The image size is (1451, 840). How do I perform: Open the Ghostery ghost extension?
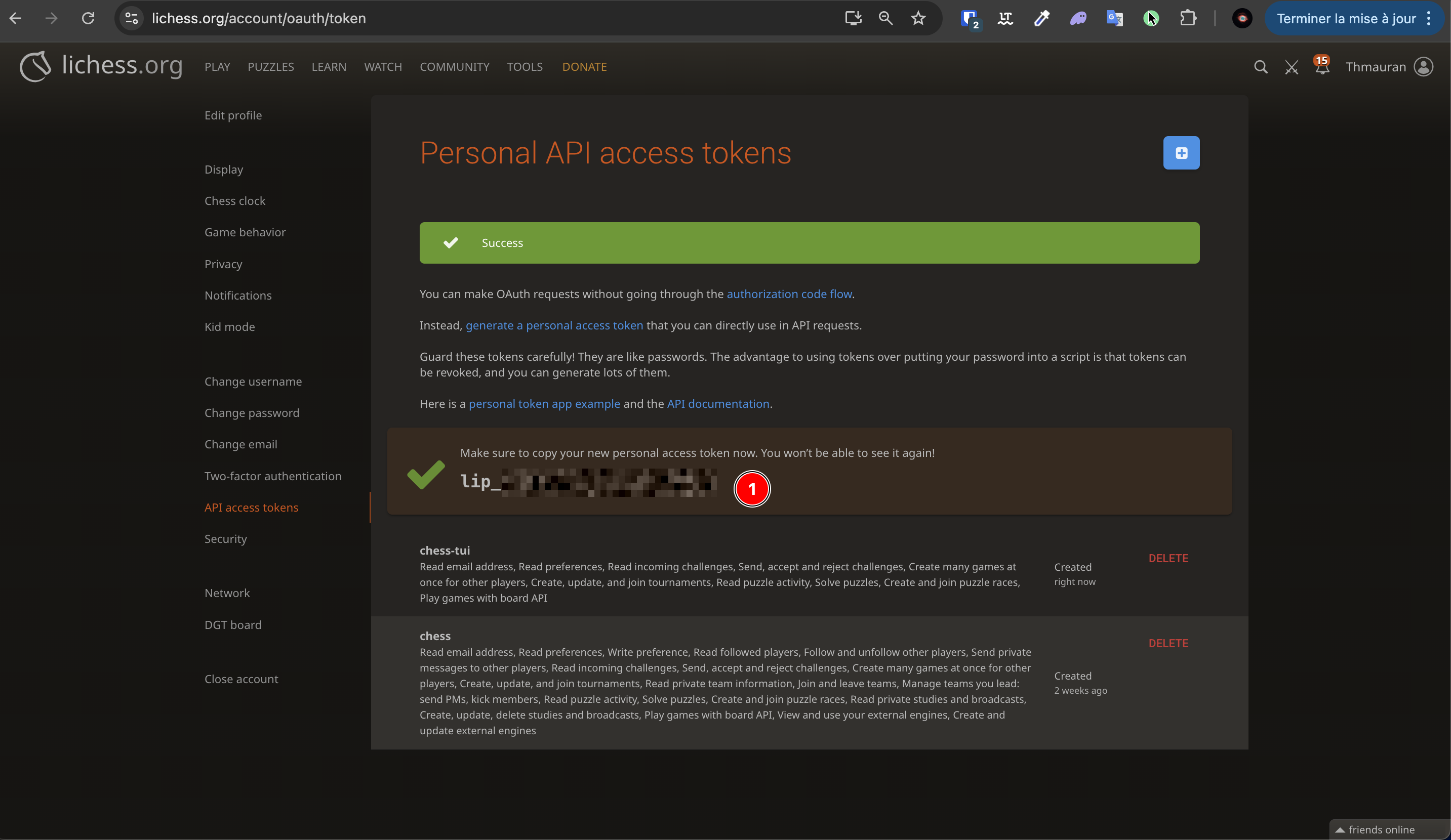[x=1078, y=18]
